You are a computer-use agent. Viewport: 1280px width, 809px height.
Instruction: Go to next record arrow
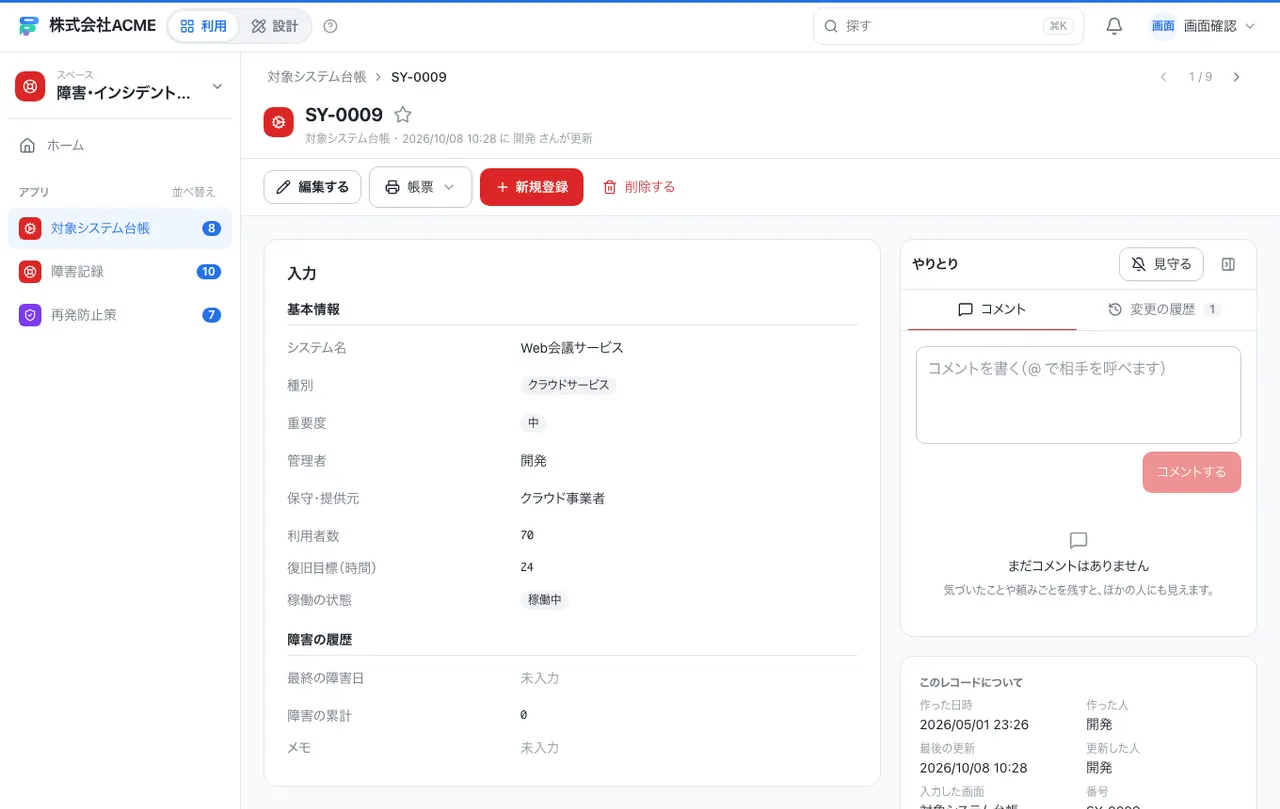pos(1237,77)
